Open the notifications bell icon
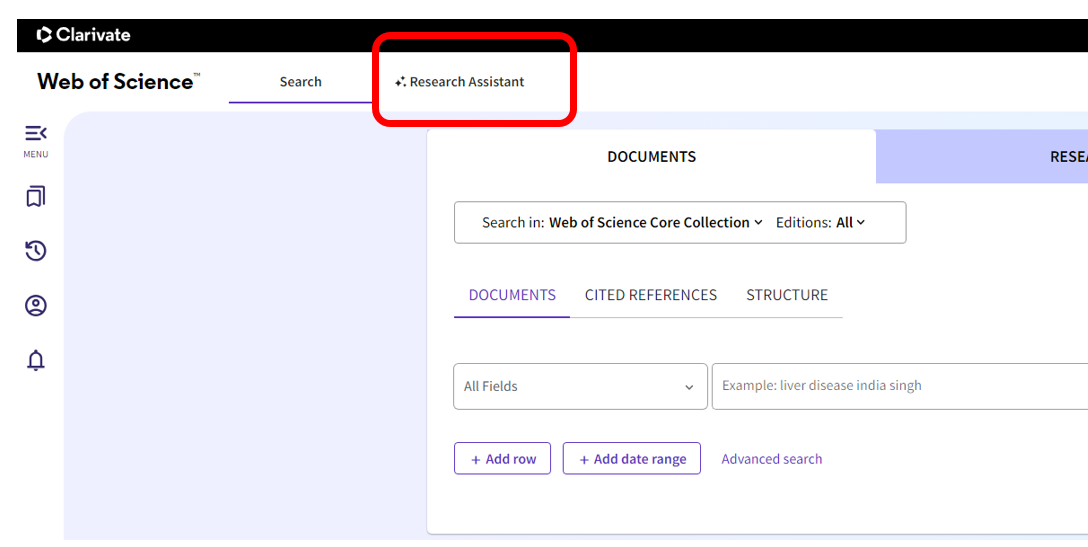 pyautogui.click(x=35, y=360)
